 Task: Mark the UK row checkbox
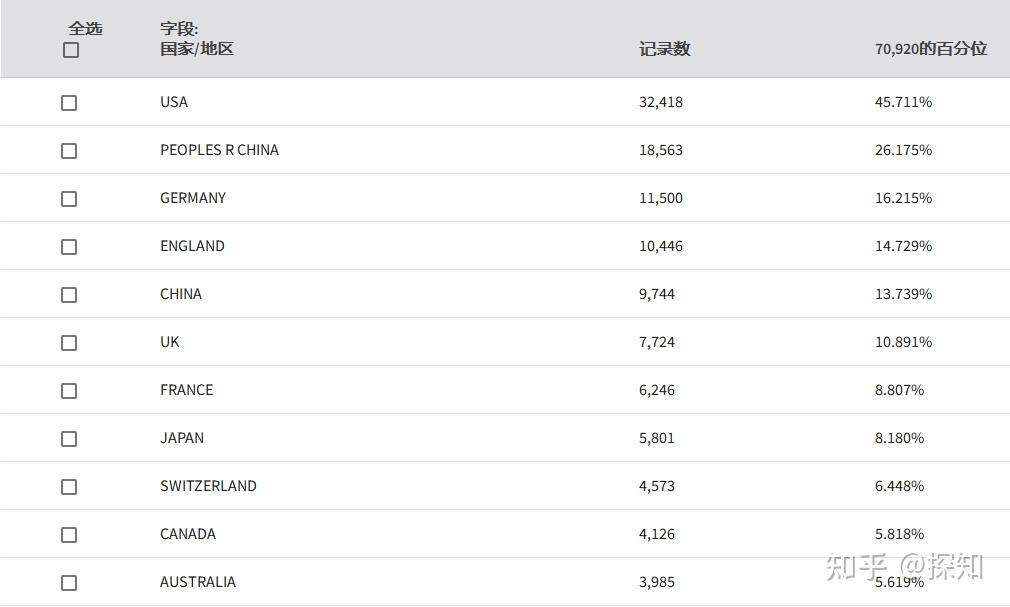tap(69, 343)
